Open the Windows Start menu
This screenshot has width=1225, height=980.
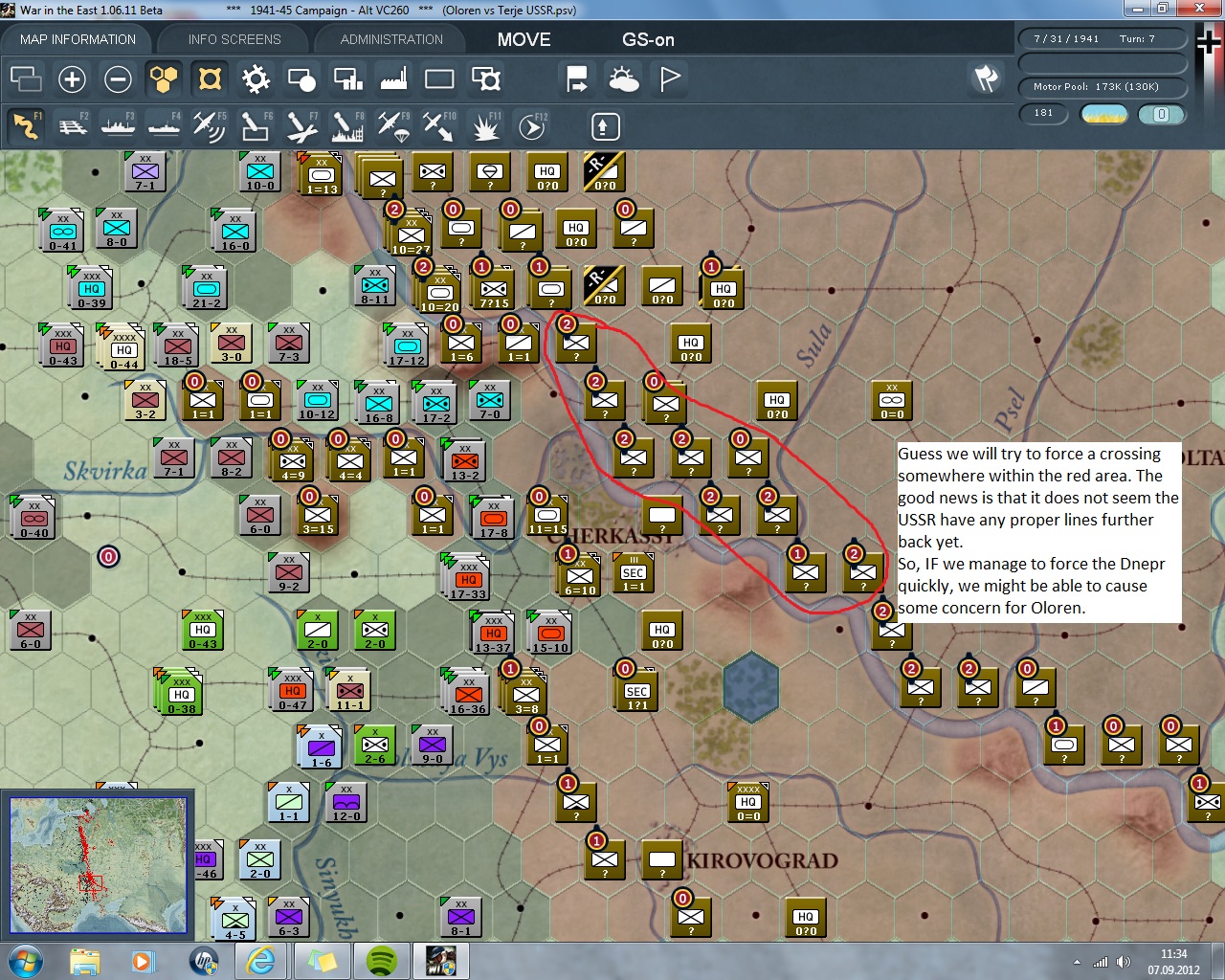pyautogui.click(x=24, y=960)
